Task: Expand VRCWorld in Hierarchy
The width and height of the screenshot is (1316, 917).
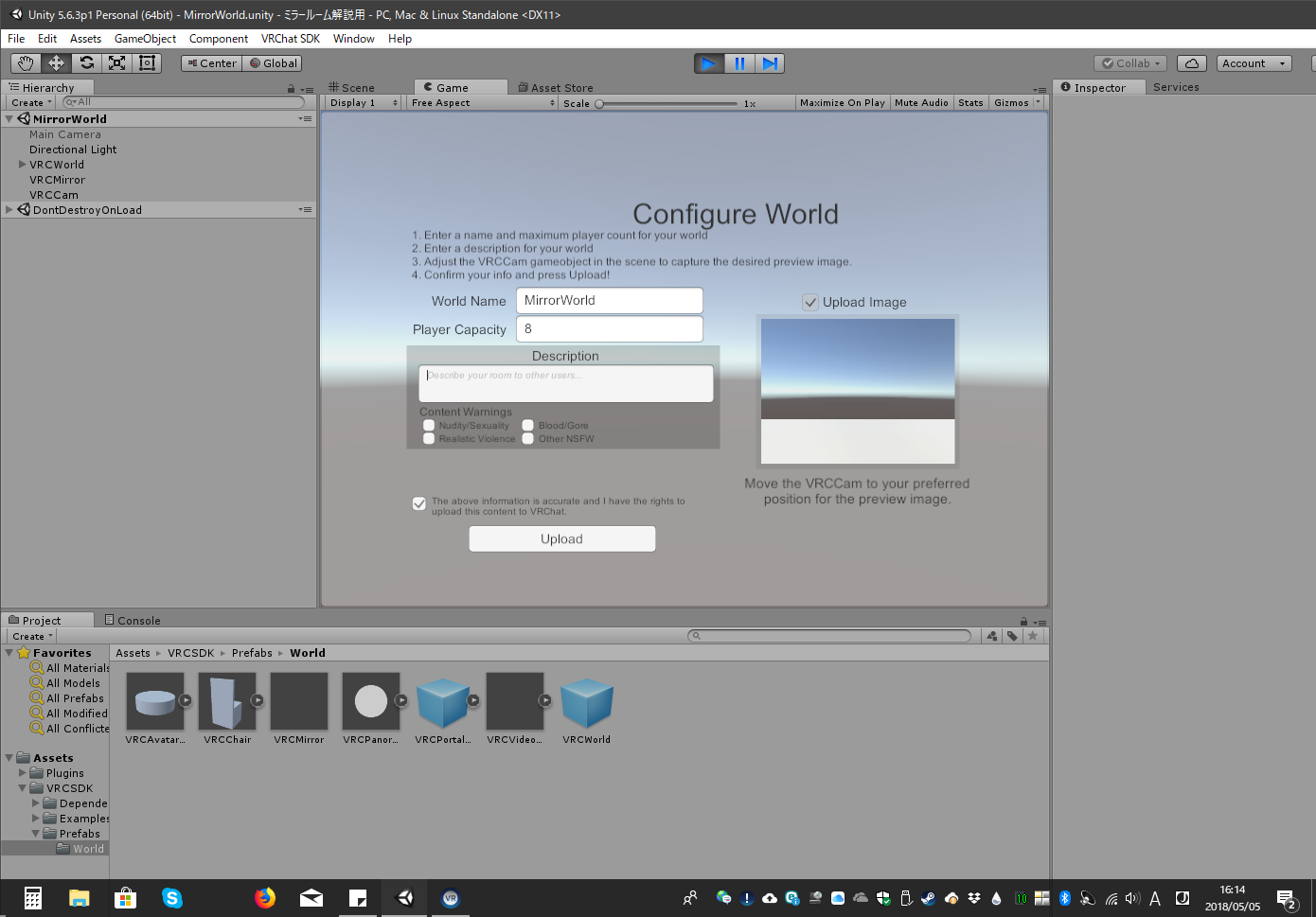Action: coord(23,165)
